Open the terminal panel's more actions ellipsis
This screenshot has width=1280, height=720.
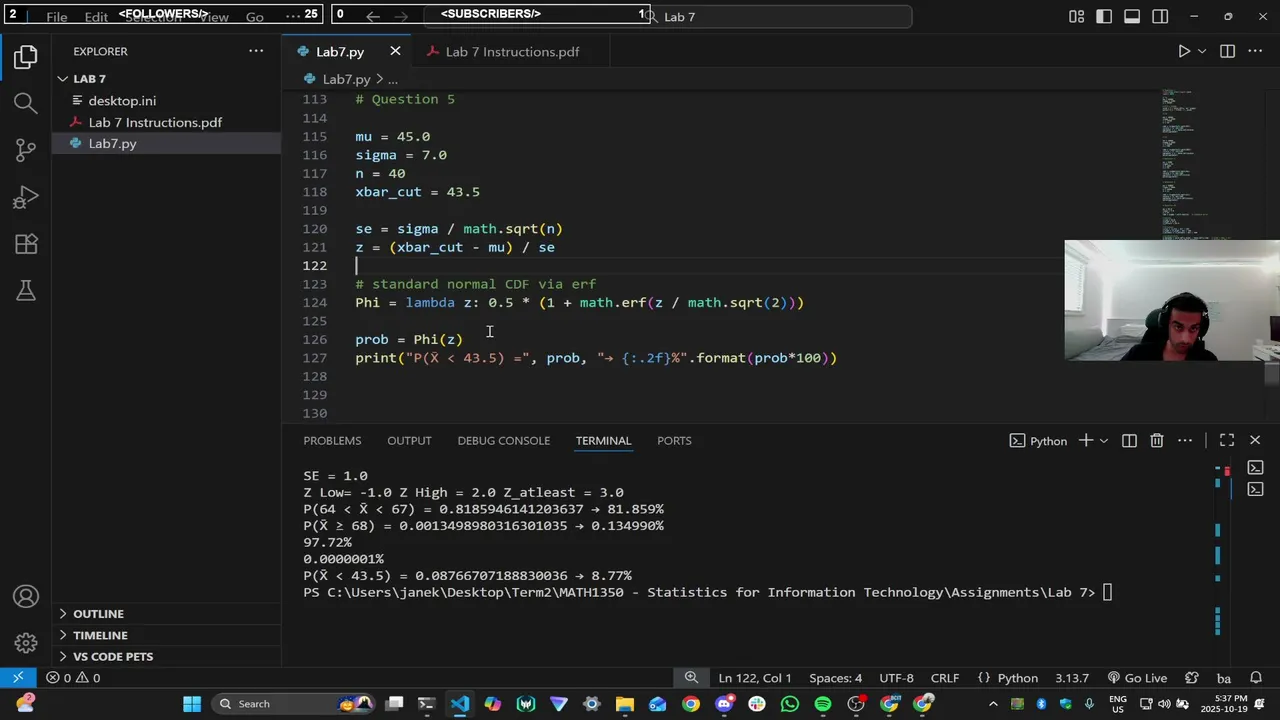[x=1185, y=440]
